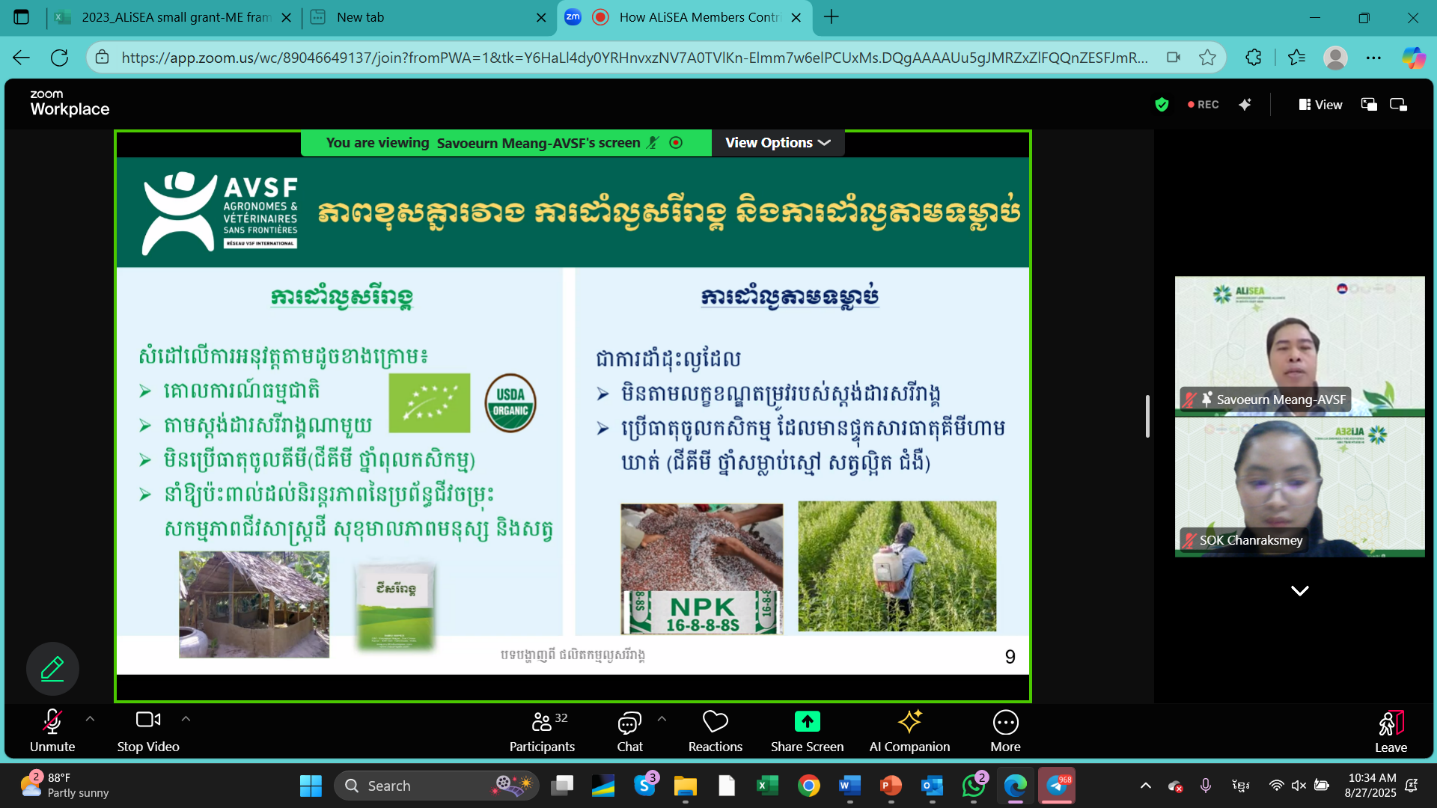This screenshot has height=808, width=1437.
Task: Expand audio settings arrow beside Unmute
Action: point(90,719)
